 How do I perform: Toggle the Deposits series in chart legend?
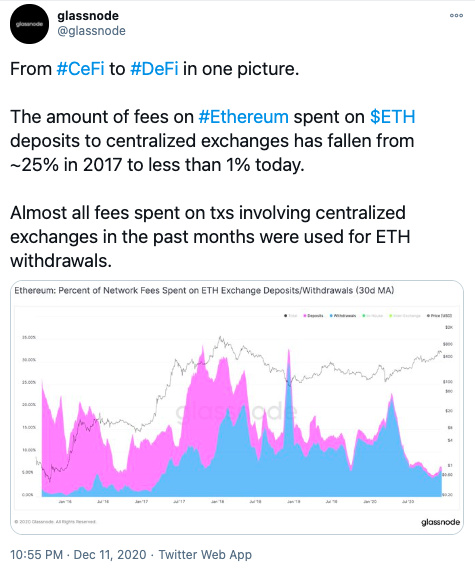point(314,316)
